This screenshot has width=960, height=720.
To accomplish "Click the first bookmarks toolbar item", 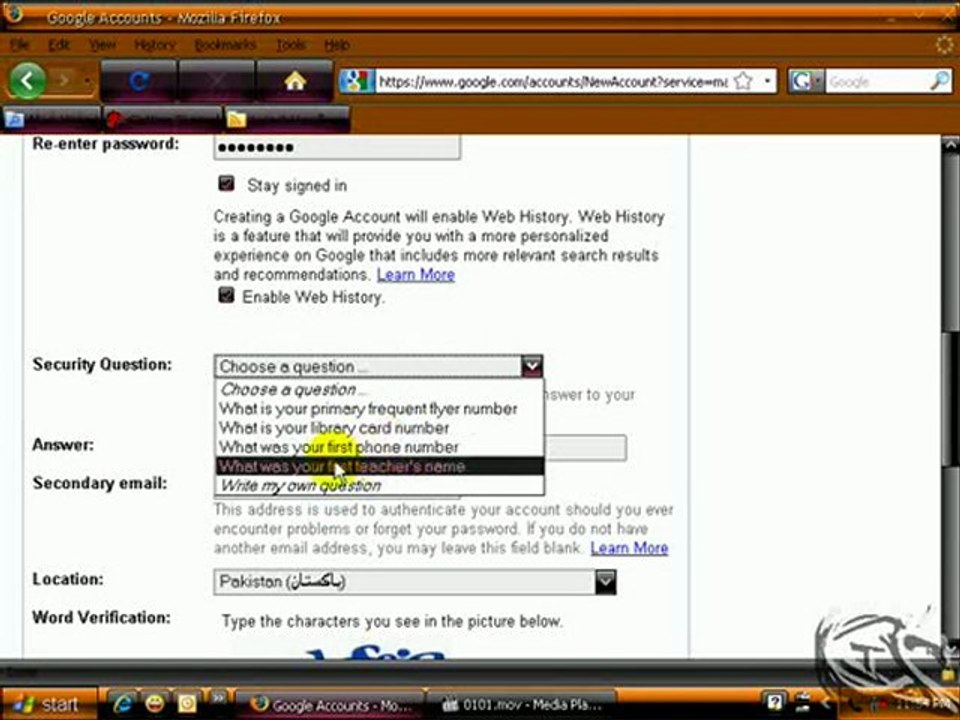I will coord(51,119).
